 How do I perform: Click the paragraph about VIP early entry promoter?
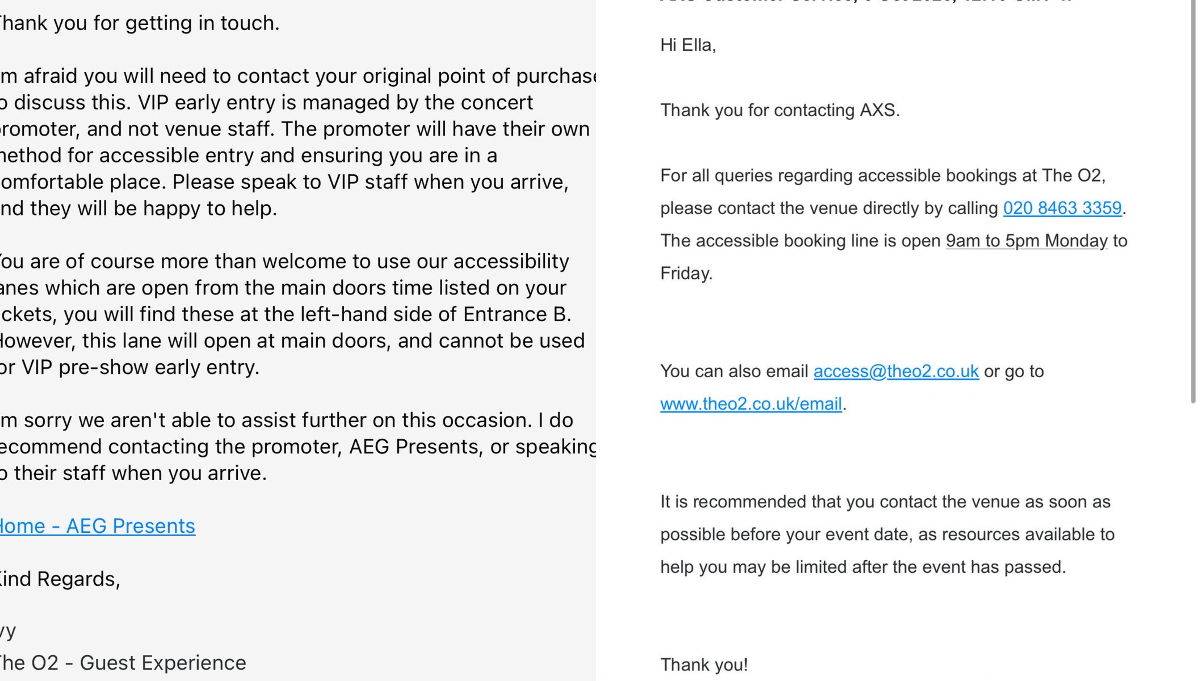(297, 142)
